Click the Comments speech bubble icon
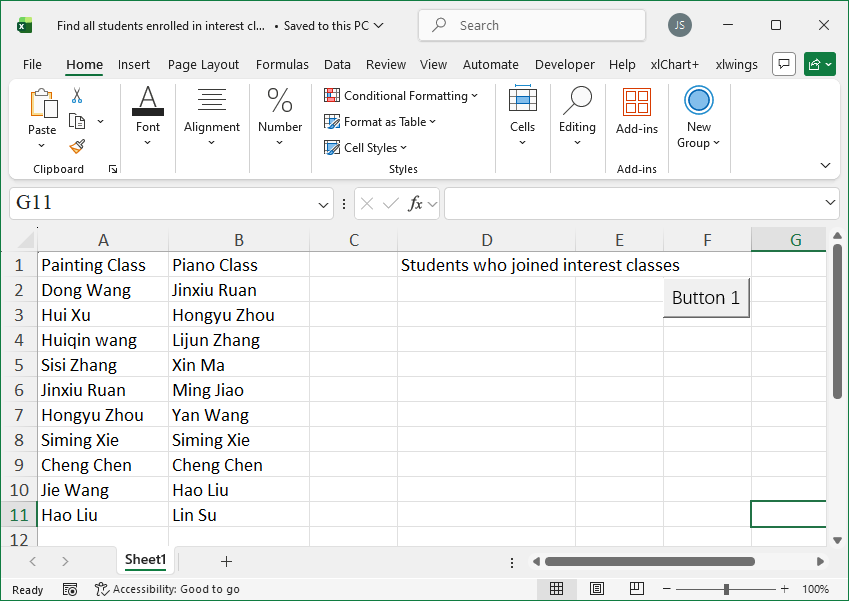 (785, 64)
